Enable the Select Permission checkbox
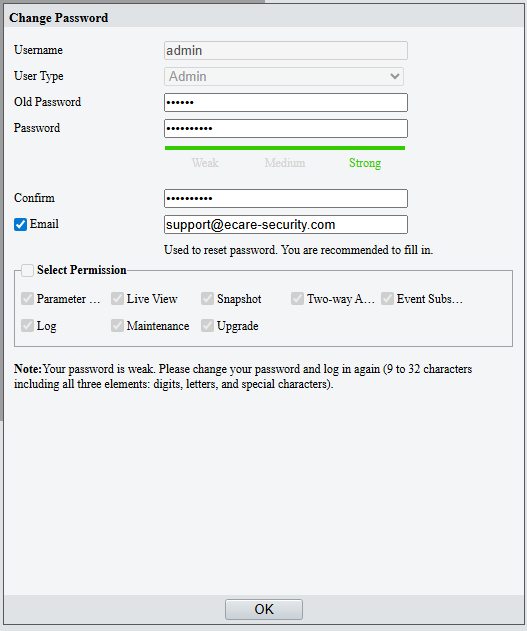The height and width of the screenshot is (631, 527). click(x=27, y=270)
